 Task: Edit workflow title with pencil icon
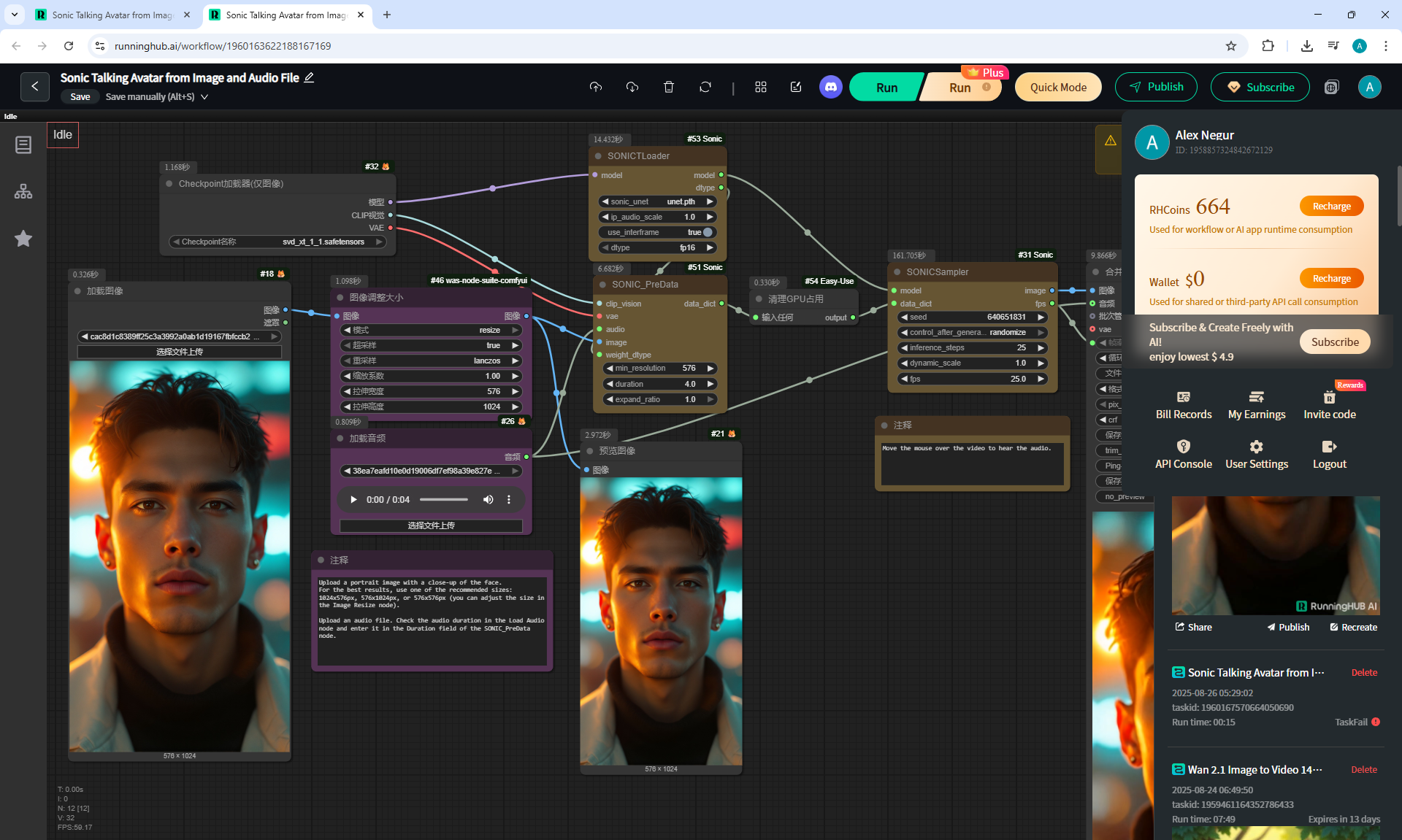[309, 77]
